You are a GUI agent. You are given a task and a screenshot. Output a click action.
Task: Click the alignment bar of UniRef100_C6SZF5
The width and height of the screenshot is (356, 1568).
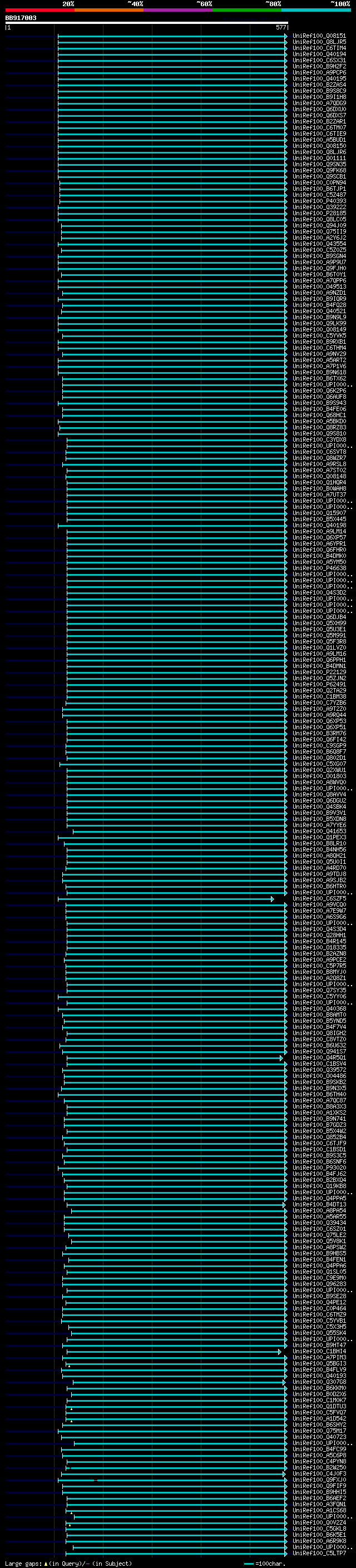(166, 899)
